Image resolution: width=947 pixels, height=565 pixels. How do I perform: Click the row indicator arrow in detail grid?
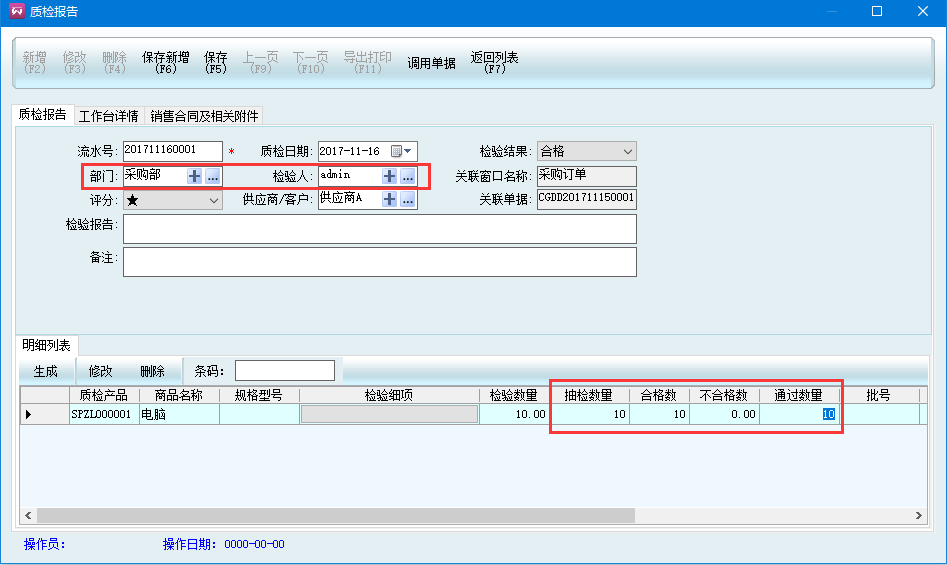(28, 414)
